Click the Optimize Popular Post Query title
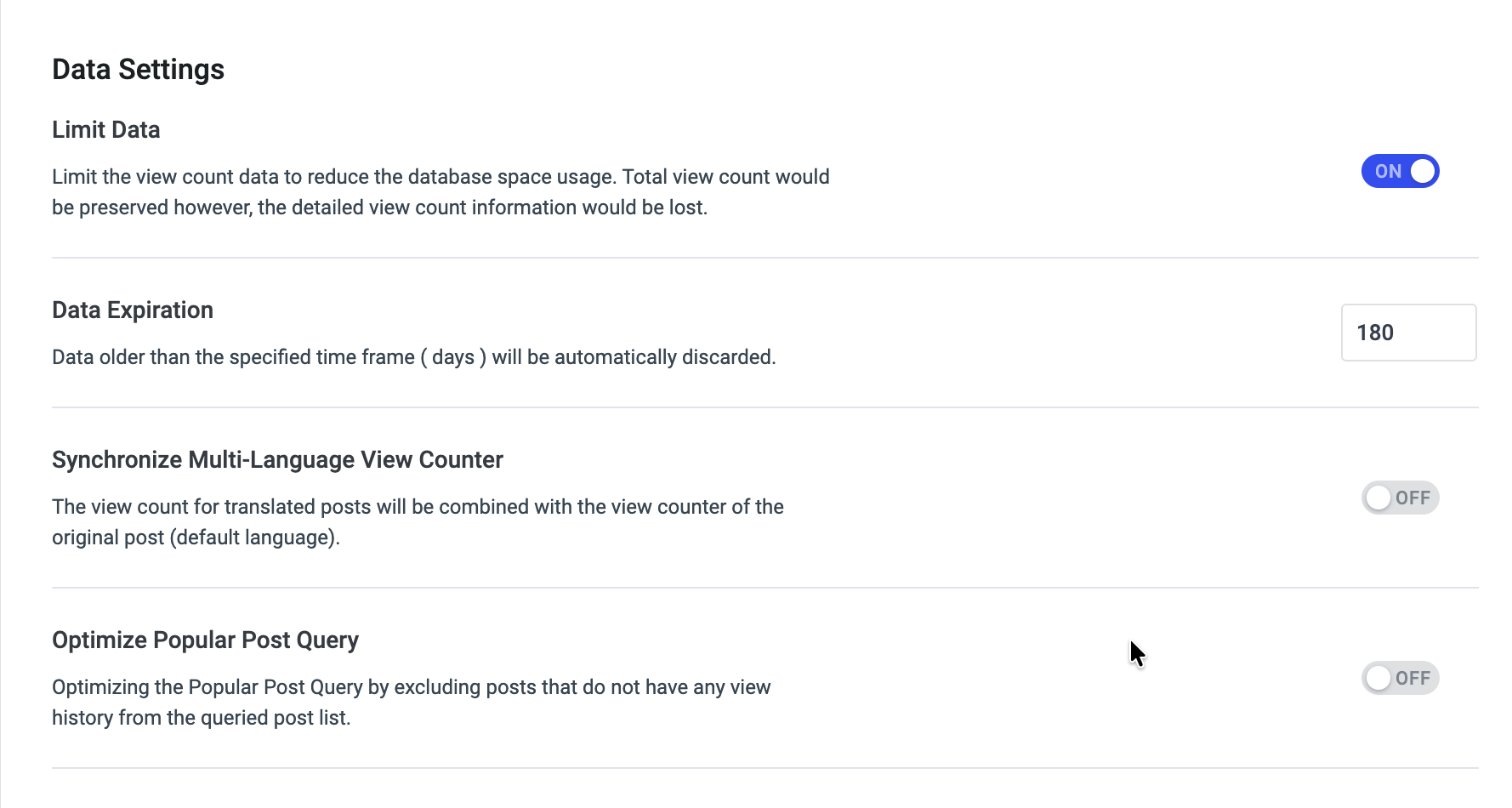Image resolution: width=1512 pixels, height=808 pixels. (x=205, y=640)
